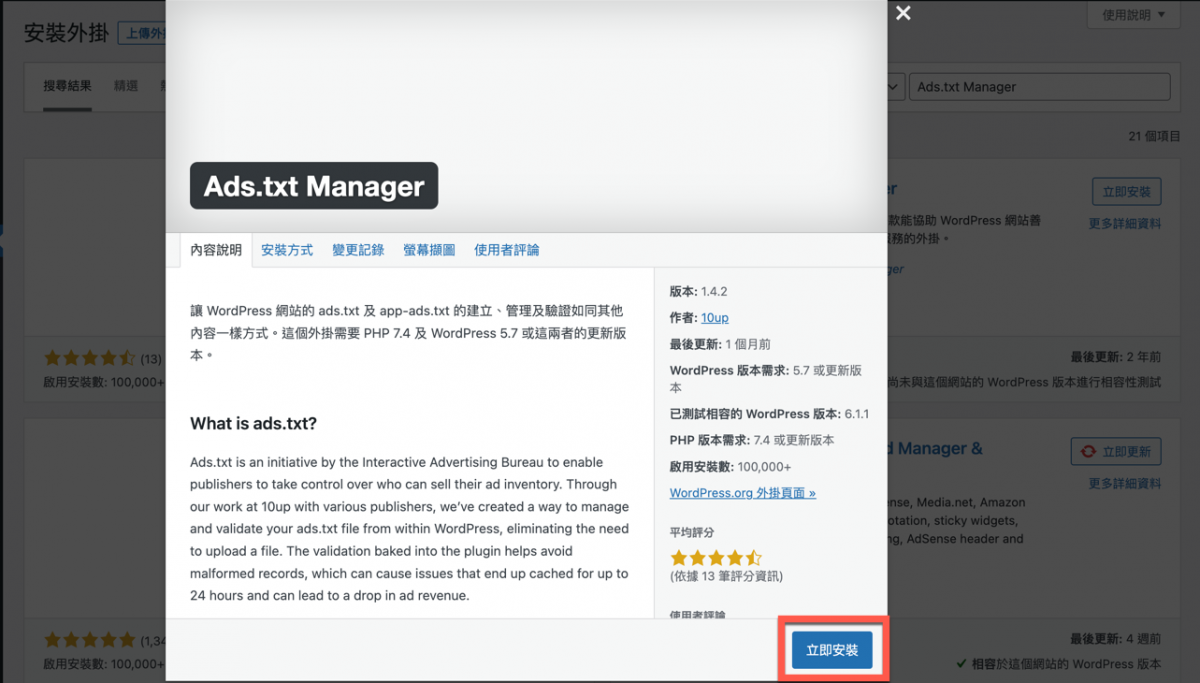This screenshot has height=683, width=1200.
Task: Click the 上傳外掛 button beside 安裝外掛
Action: 142,33
